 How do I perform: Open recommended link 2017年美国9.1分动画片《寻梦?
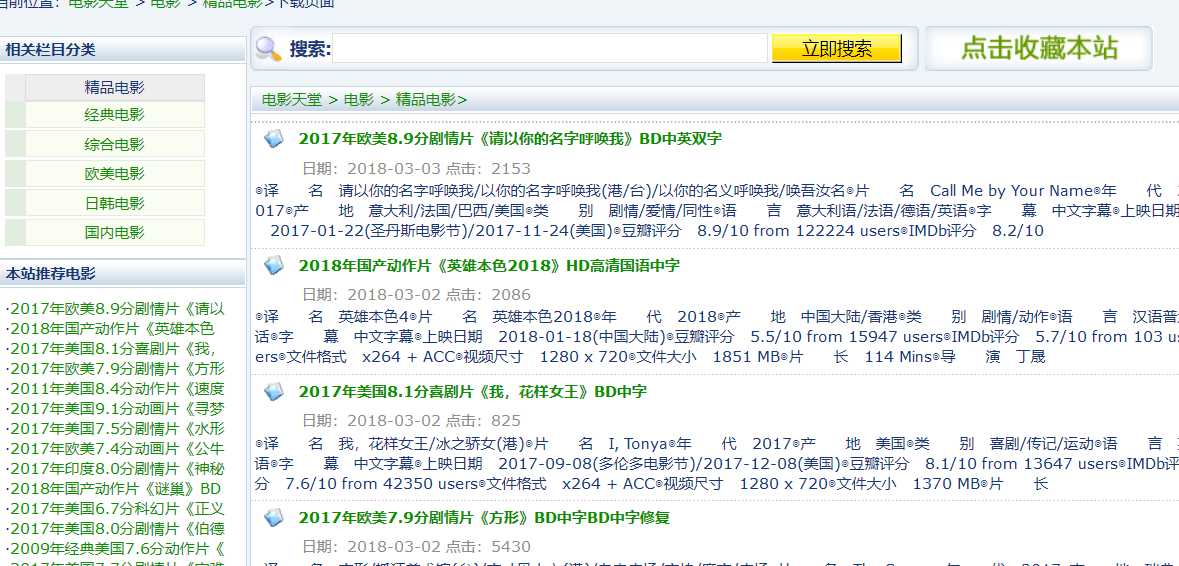[116, 409]
